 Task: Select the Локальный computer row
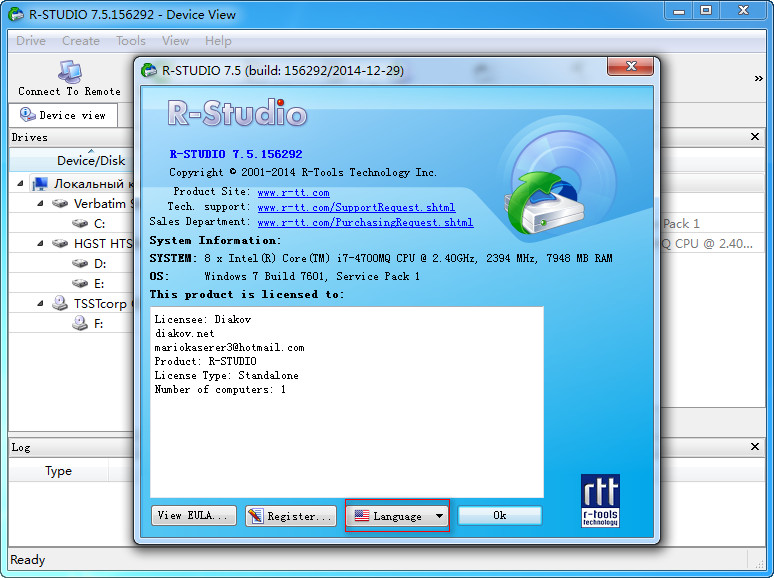click(x=72, y=184)
